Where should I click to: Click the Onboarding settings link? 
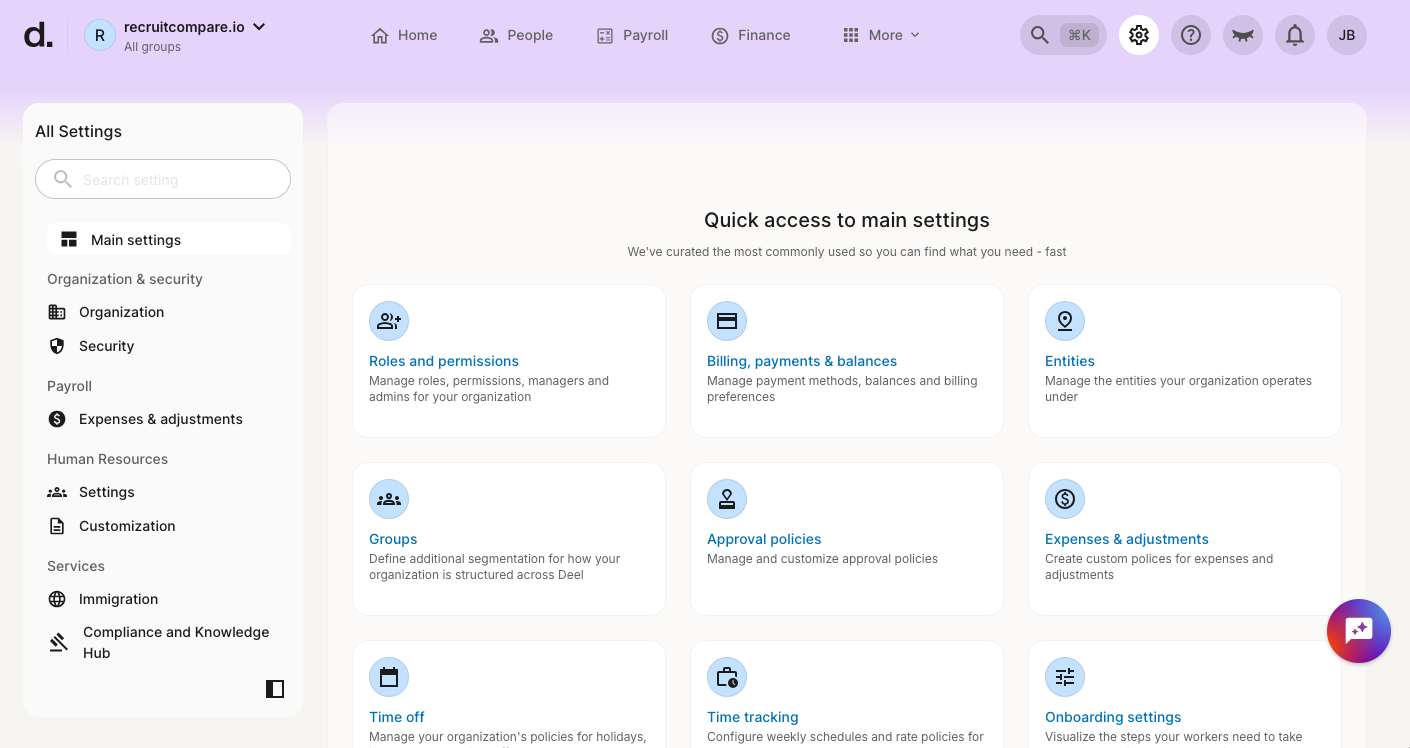point(1113,717)
